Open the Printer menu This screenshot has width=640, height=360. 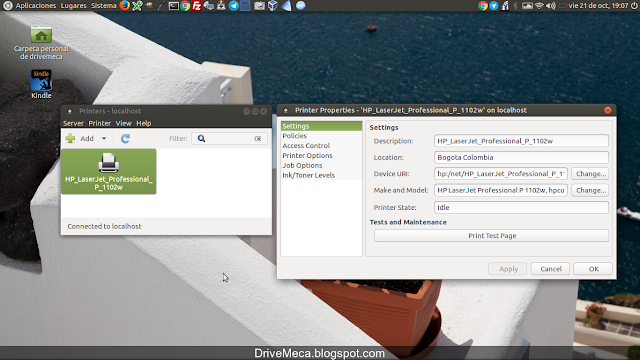[x=100, y=123]
